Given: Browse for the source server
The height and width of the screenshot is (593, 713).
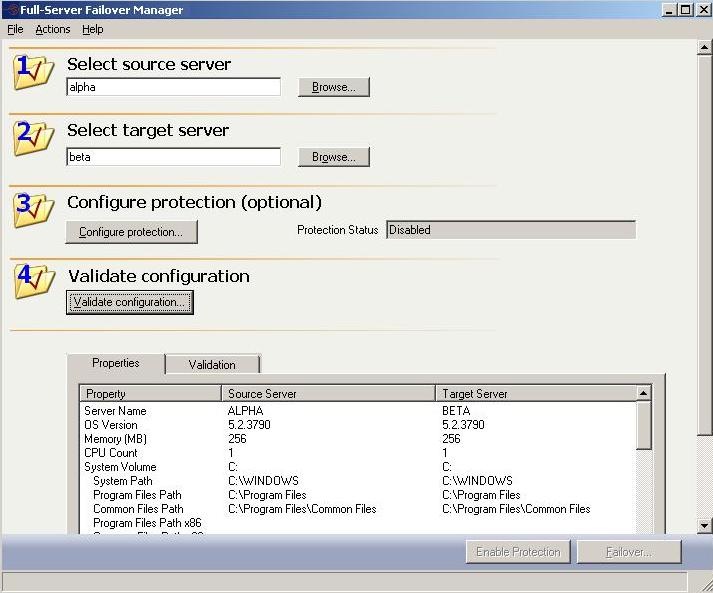Looking at the screenshot, I should pyautogui.click(x=334, y=88).
